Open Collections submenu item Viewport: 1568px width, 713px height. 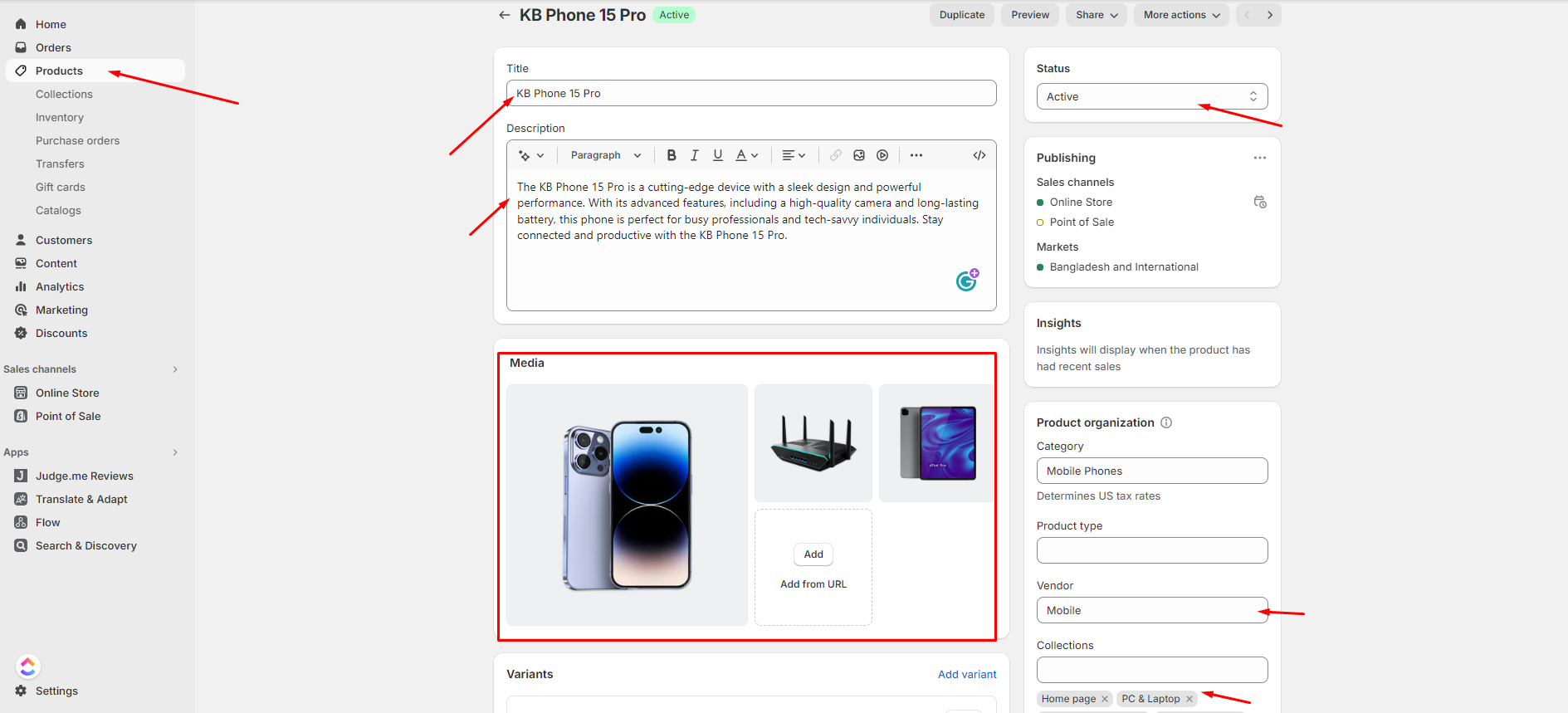pos(64,94)
